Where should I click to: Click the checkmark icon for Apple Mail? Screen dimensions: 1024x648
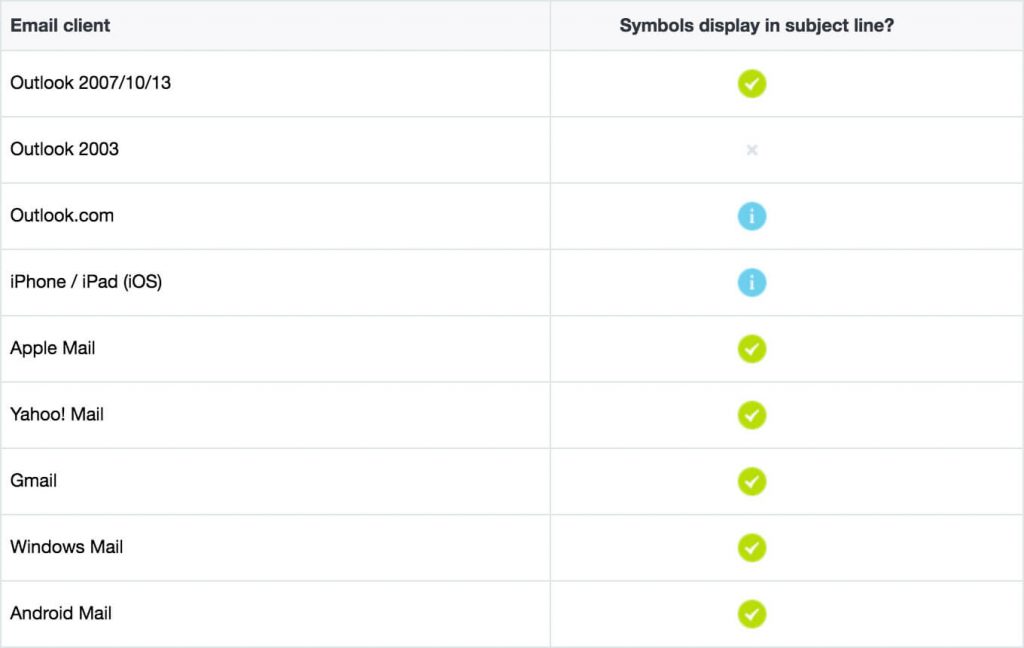(x=751, y=348)
